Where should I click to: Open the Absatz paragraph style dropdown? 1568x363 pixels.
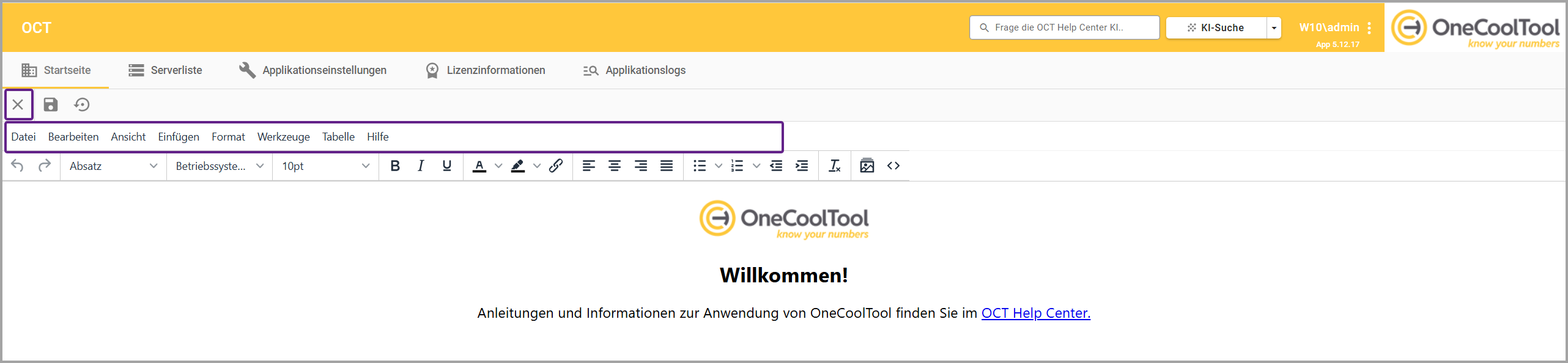coord(113,166)
